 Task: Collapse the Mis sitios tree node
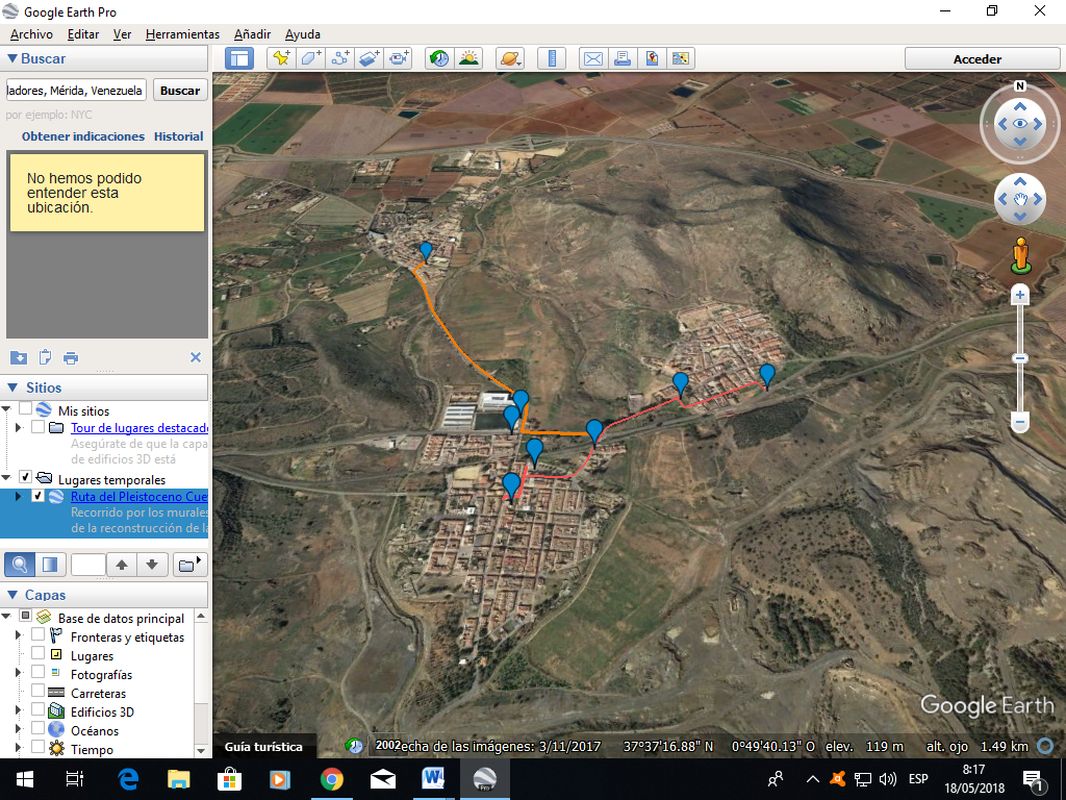tap(6, 409)
